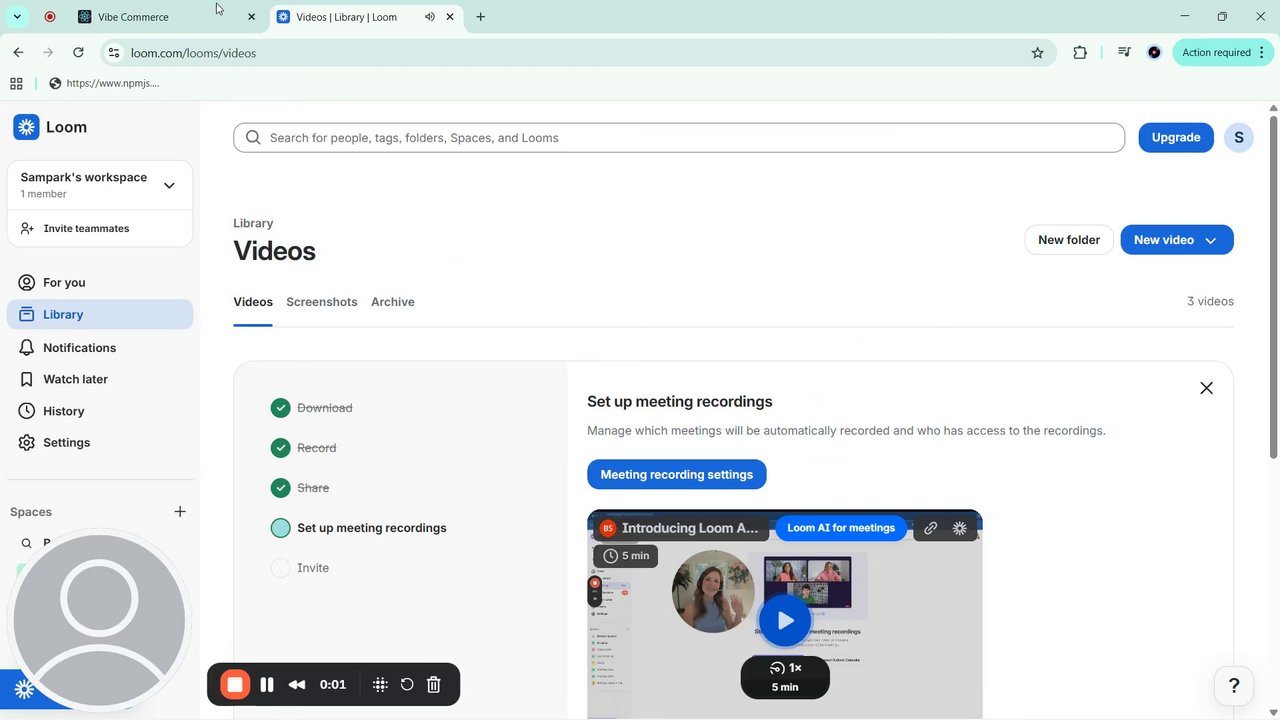Restart the recording
The width and height of the screenshot is (1280, 720).
coord(407,685)
